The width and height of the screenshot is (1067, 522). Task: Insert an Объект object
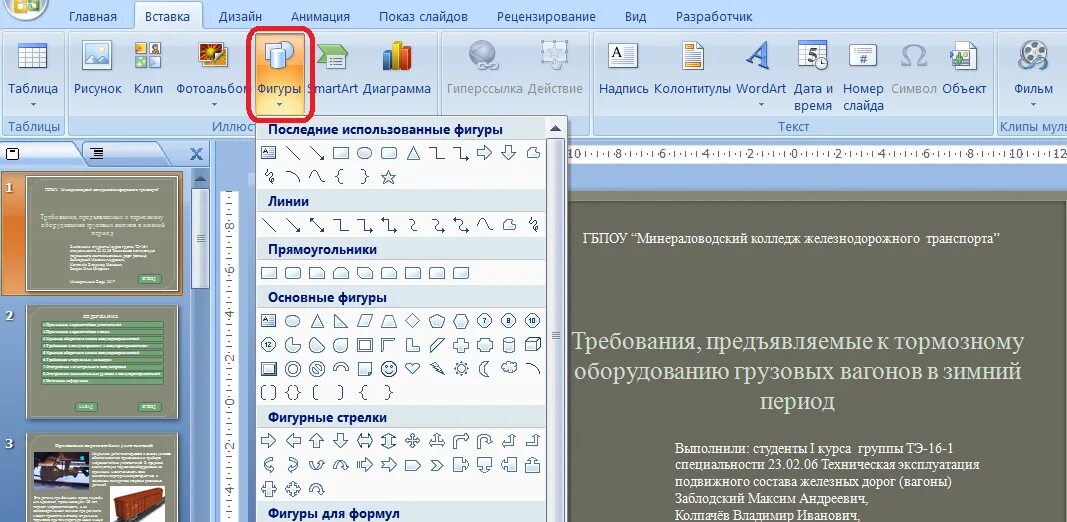(x=964, y=68)
